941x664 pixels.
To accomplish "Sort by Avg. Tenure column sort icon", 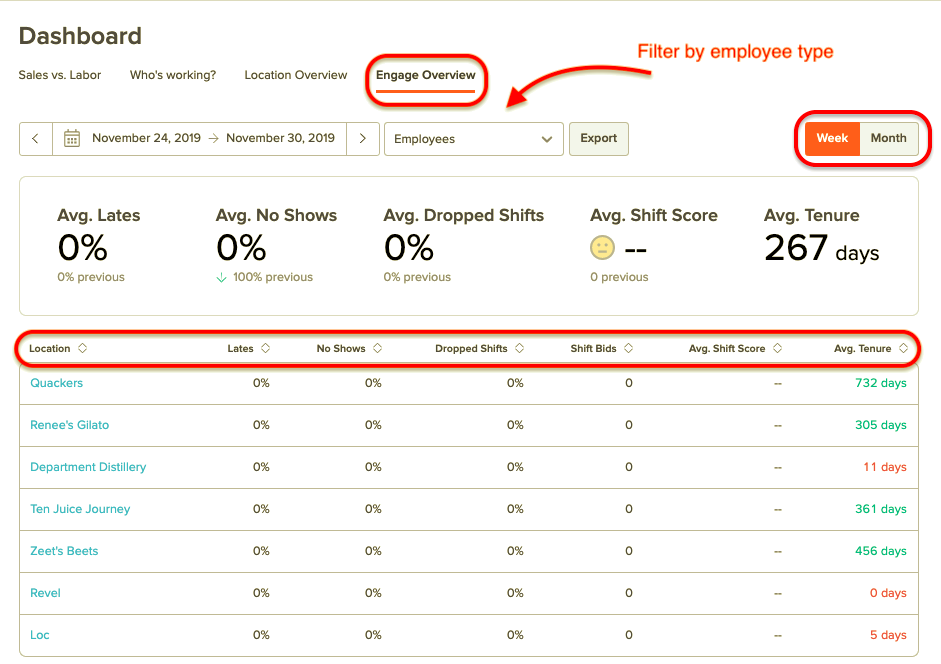I will coord(904,349).
